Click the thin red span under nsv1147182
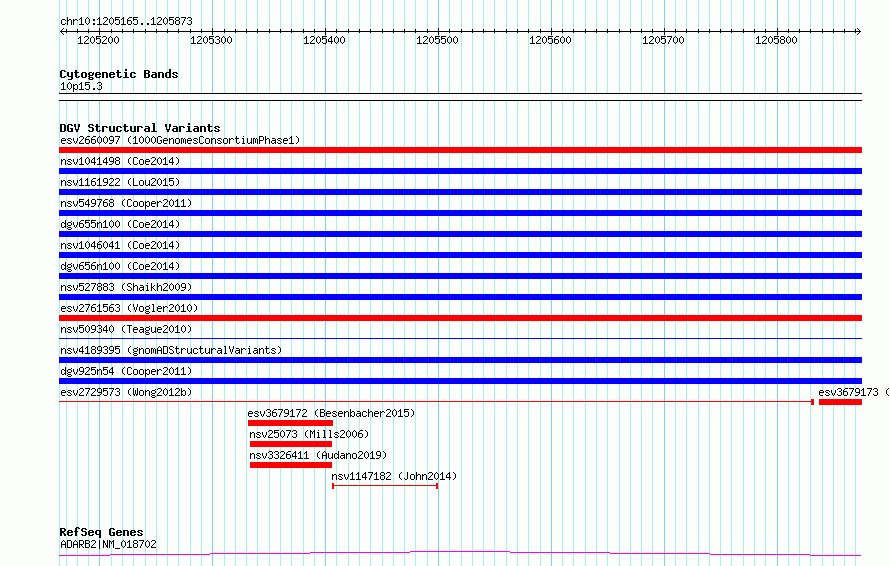The height and width of the screenshot is (566, 890). 385,486
